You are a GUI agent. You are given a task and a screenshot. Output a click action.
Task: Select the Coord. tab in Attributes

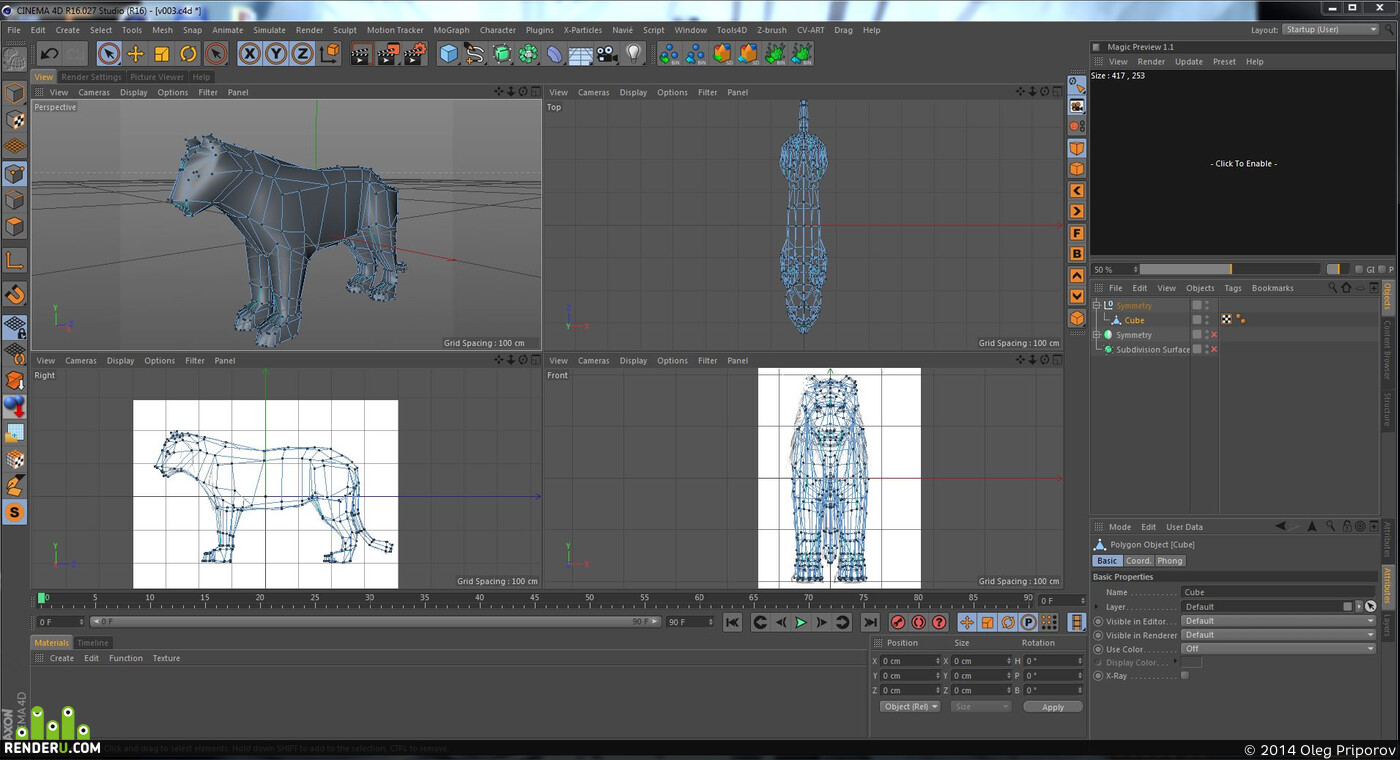click(1139, 561)
